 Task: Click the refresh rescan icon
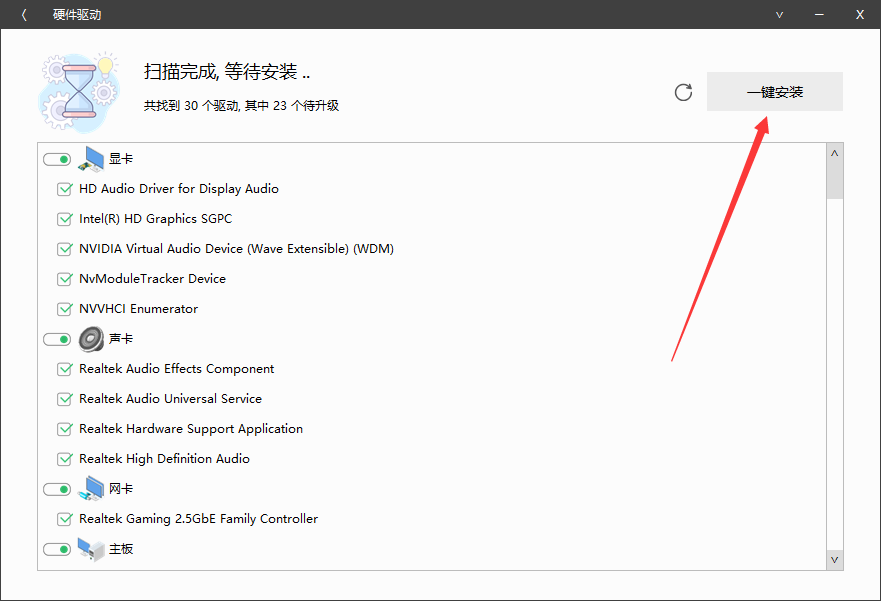(683, 92)
